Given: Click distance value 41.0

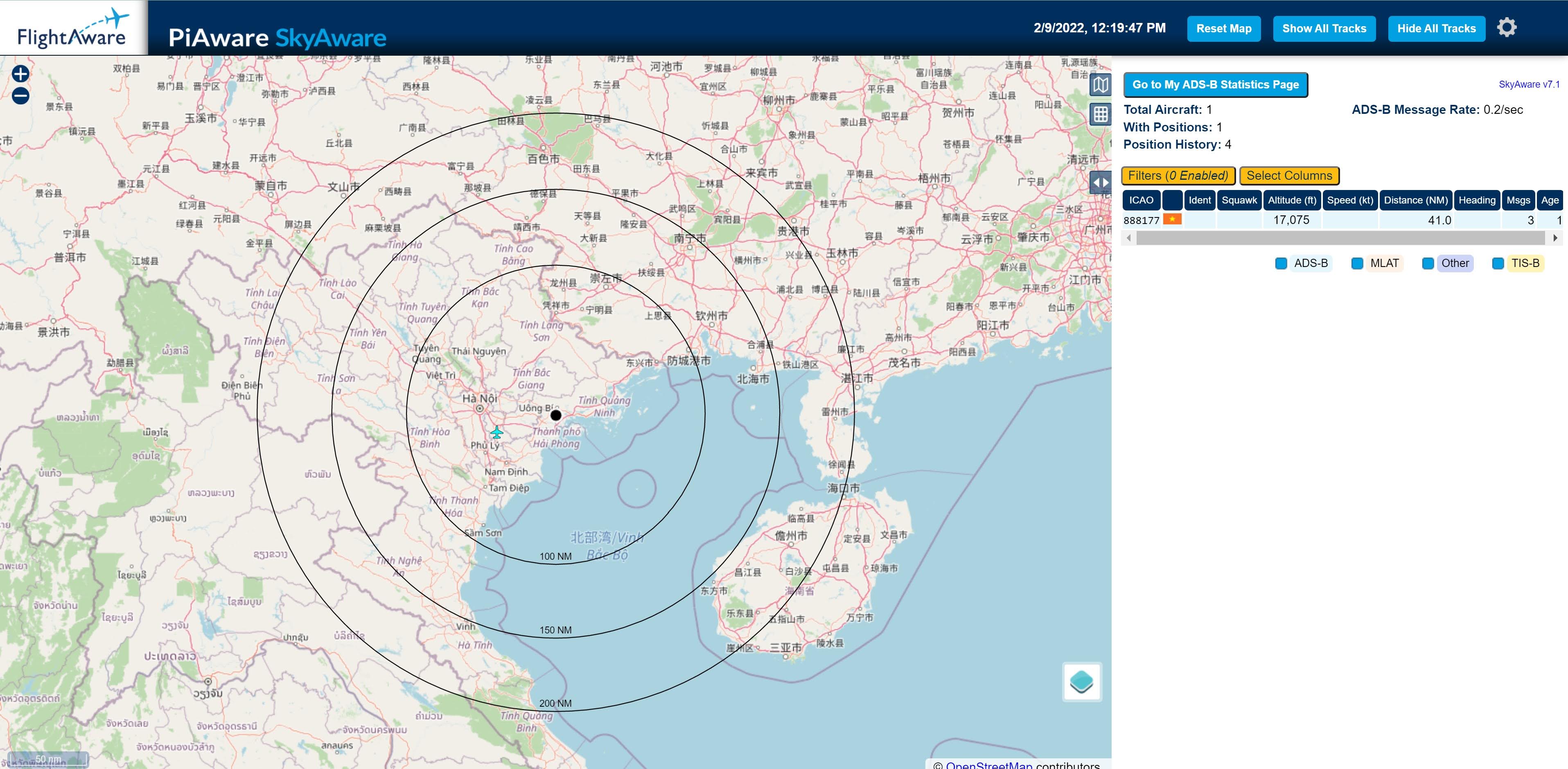Looking at the screenshot, I should pyautogui.click(x=1439, y=220).
